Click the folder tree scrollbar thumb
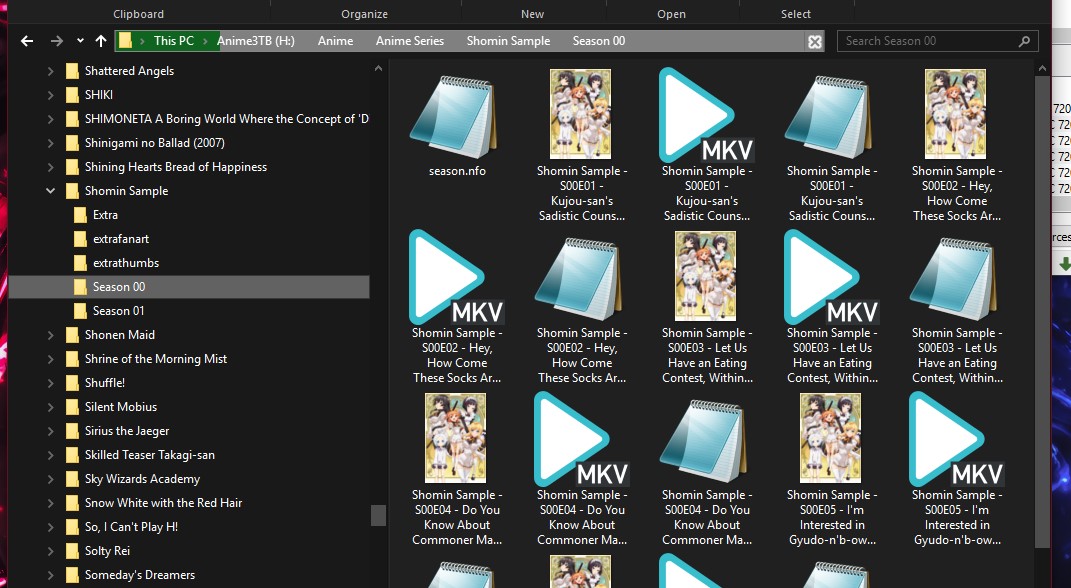Viewport: 1071px width, 588px height. coord(378,515)
